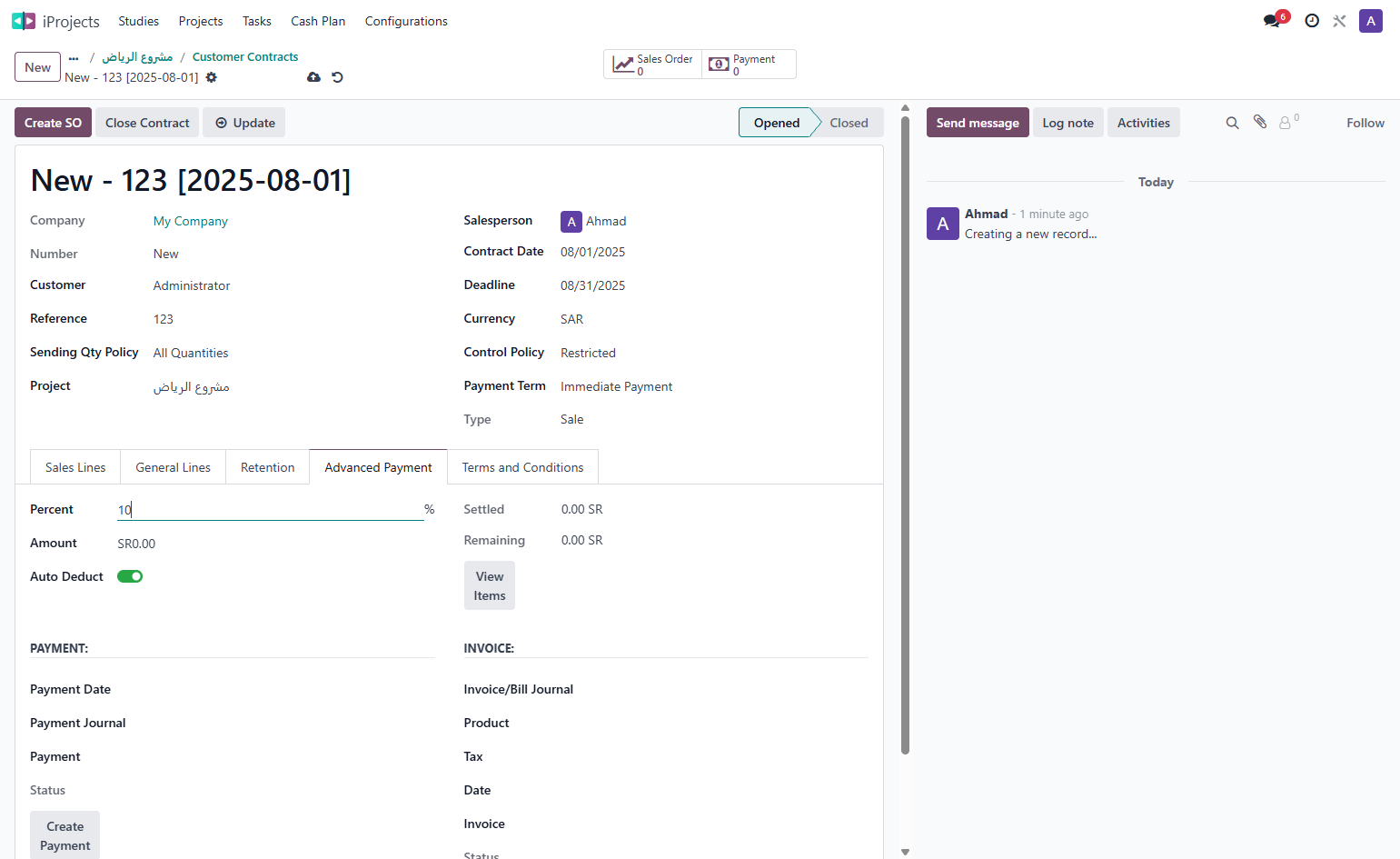Click the Update button
Screen dimensions: 1400x859
tap(244, 123)
